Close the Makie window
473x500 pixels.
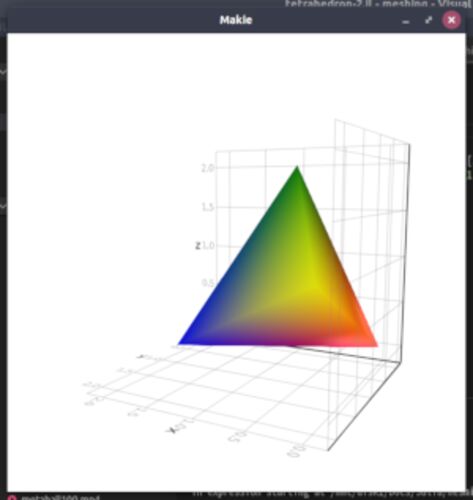451,20
